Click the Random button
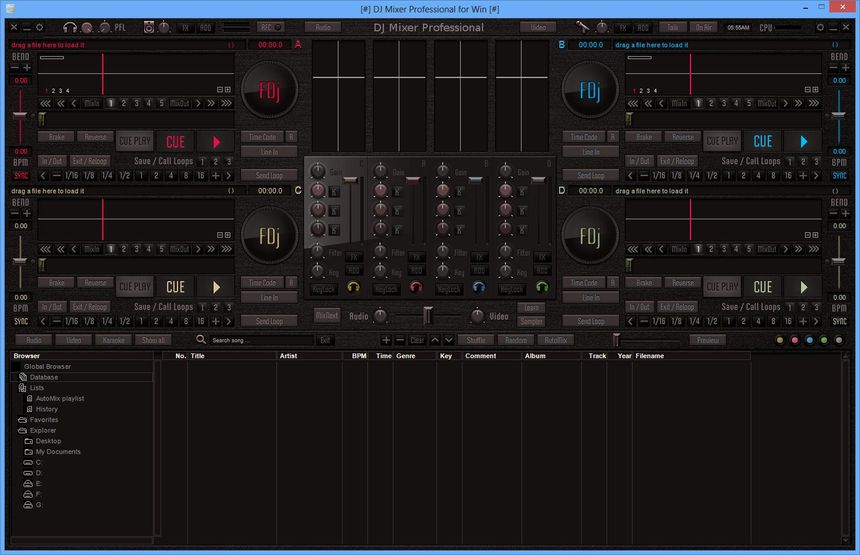This screenshot has width=860, height=555. point(516,340)
